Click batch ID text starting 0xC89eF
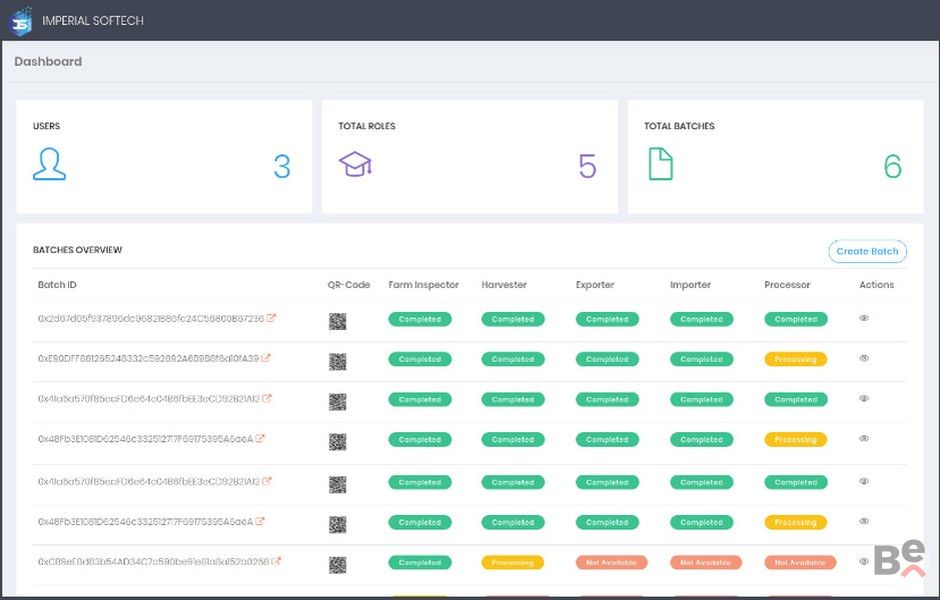Viewport: 940px width, 600px height. click(153, 562)
